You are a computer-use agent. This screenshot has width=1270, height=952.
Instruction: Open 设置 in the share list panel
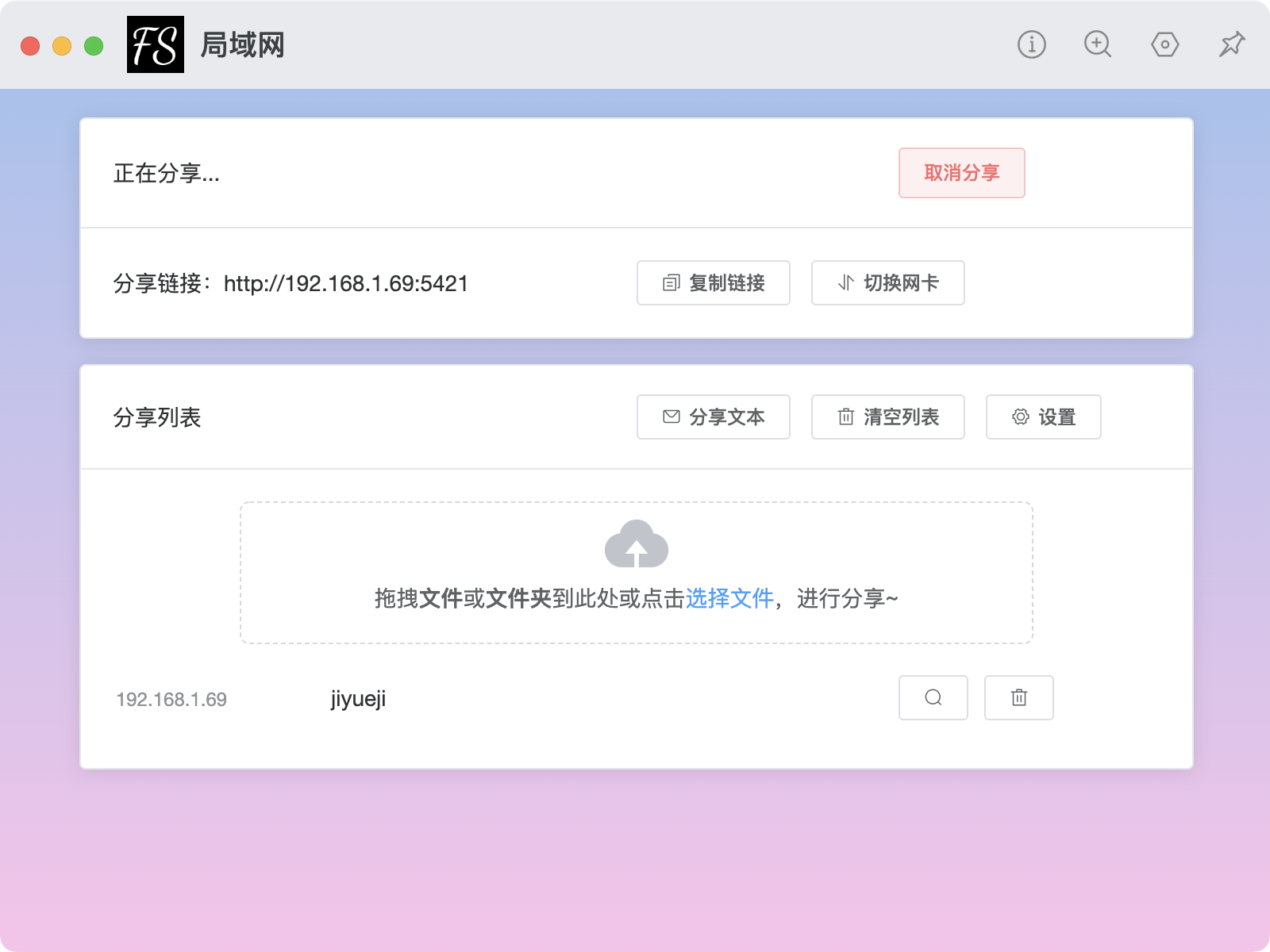(1044, 416)
